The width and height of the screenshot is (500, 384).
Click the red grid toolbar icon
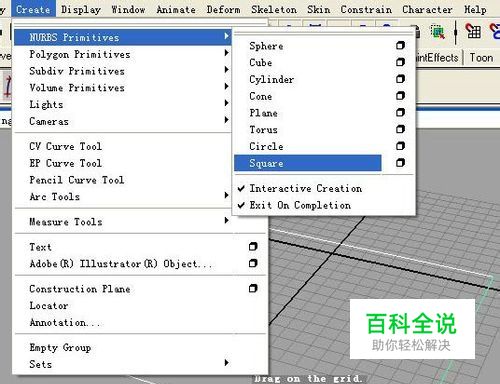473,31
